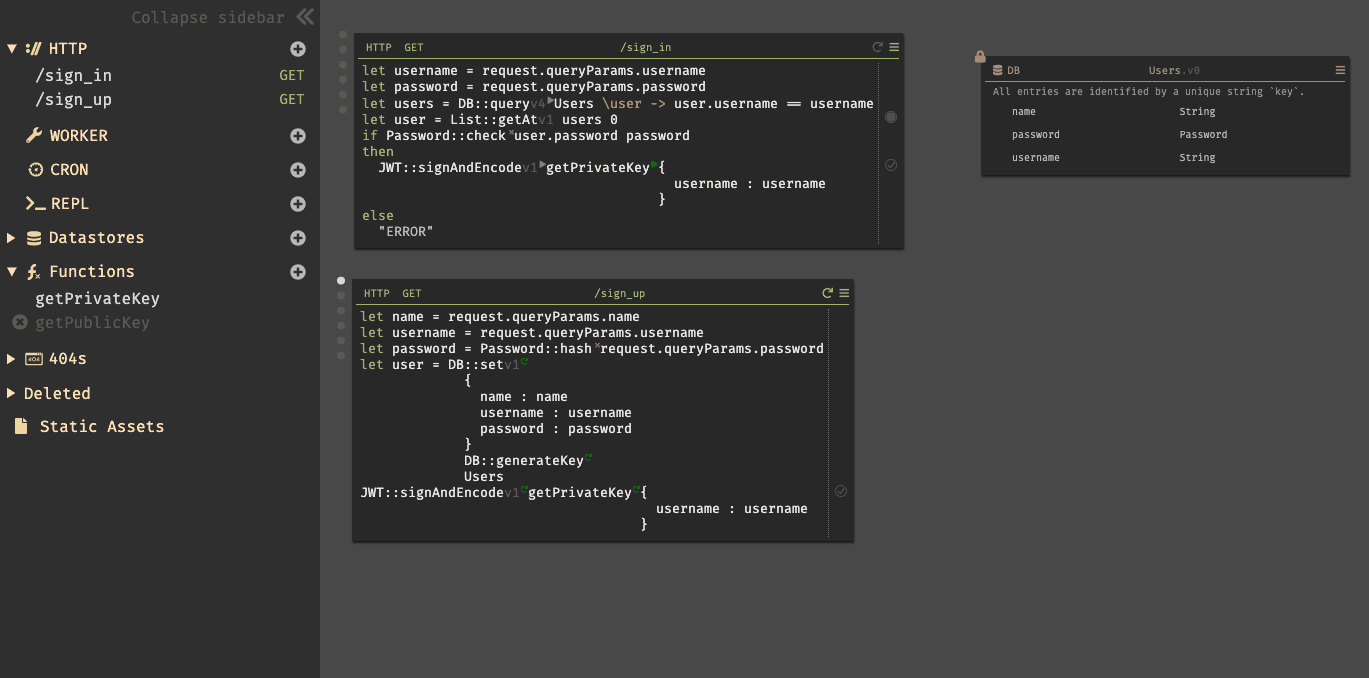The height and width of the screenshot is (678, 1369).
Task: Click the delete icon next to getPublicKey
Action: (20, 322)
